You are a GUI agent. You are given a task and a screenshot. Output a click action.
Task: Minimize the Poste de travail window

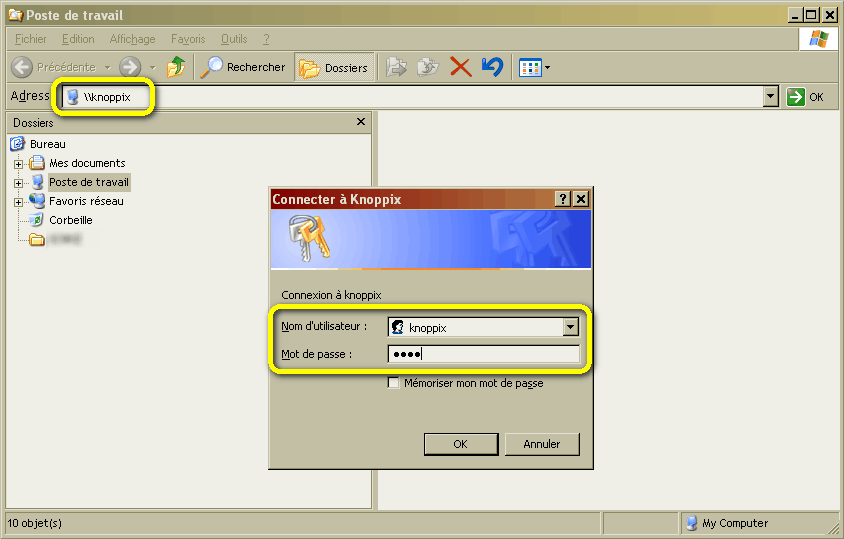point(796,15)
